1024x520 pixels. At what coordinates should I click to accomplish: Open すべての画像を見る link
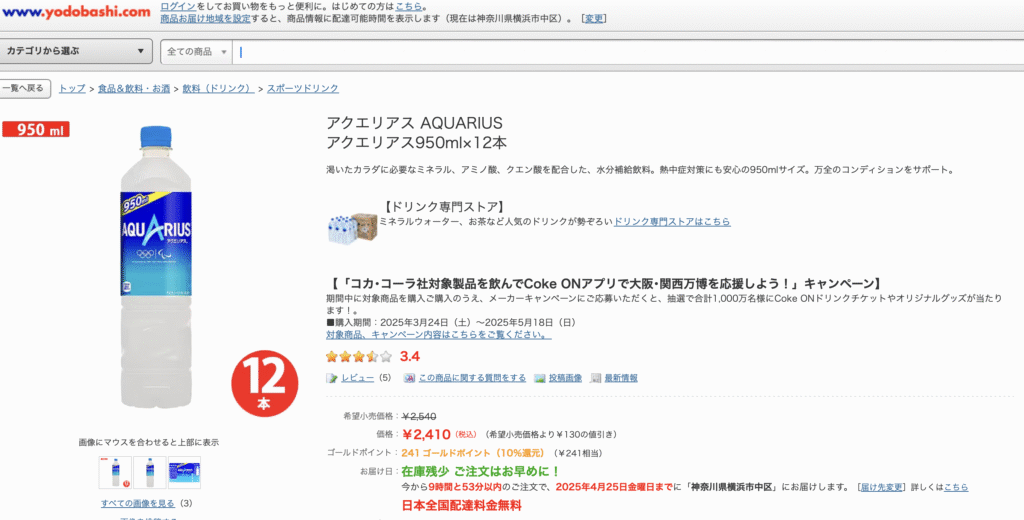click(x=138, y=503)
